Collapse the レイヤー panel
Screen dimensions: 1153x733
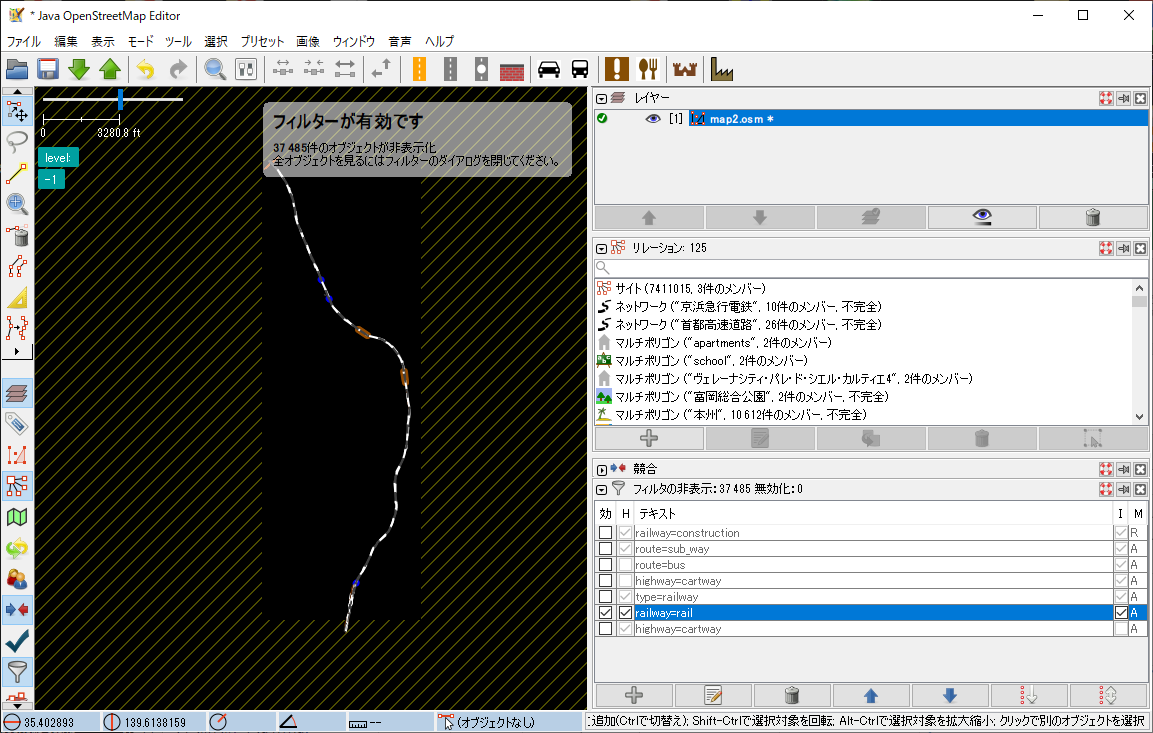[602, 97]
